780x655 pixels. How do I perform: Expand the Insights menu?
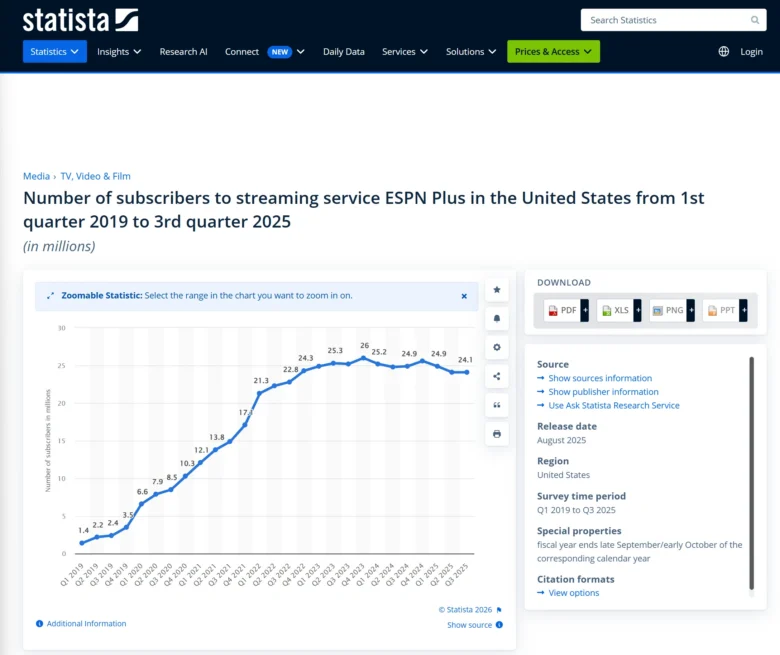click(119, 51)
